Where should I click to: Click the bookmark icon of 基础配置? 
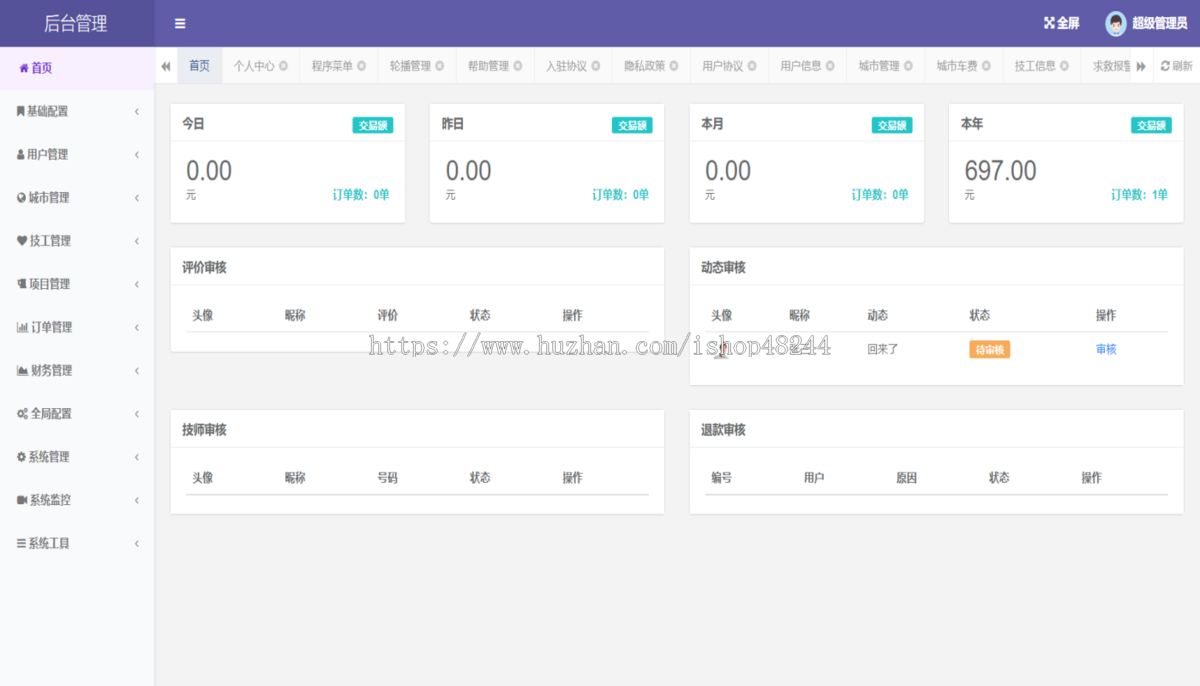click(21, 111)
